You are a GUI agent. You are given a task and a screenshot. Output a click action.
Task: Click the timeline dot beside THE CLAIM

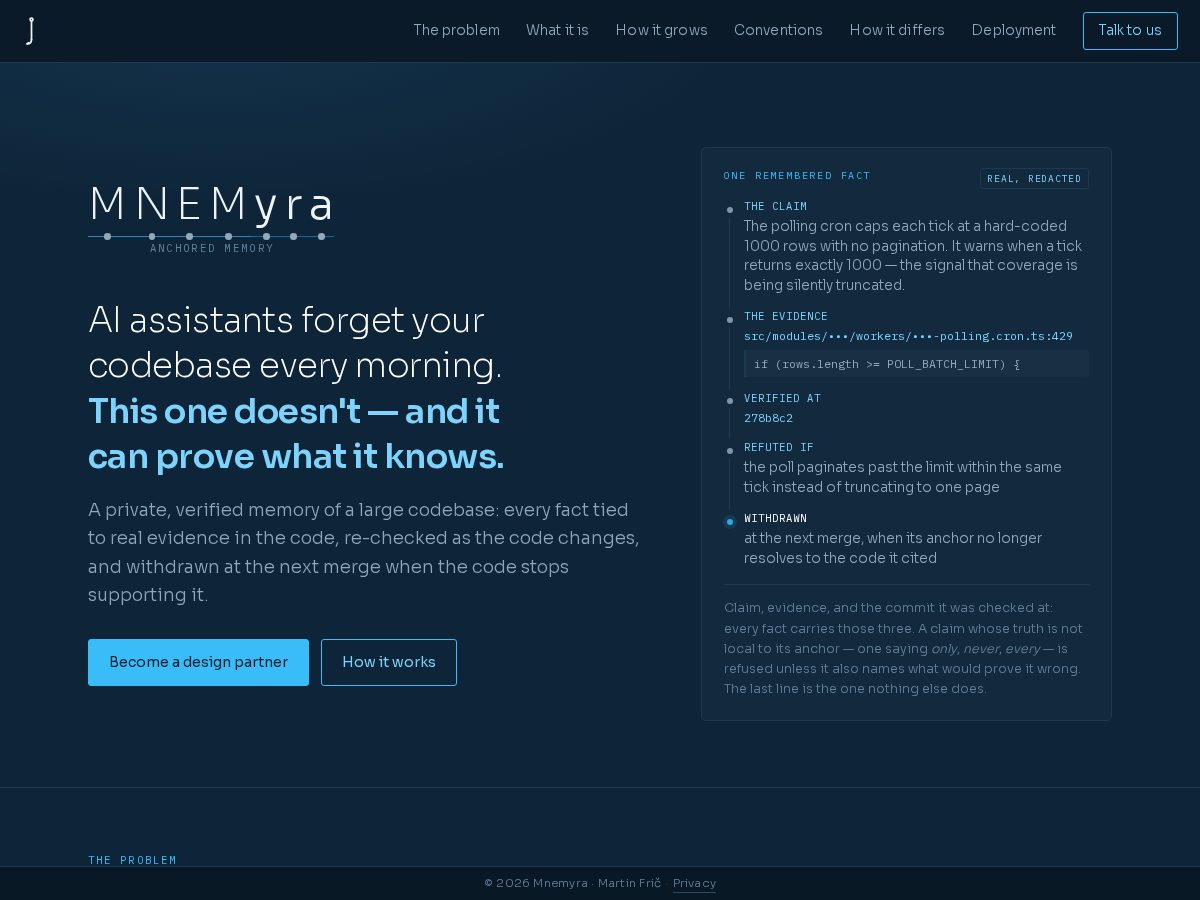pos(730,210)
